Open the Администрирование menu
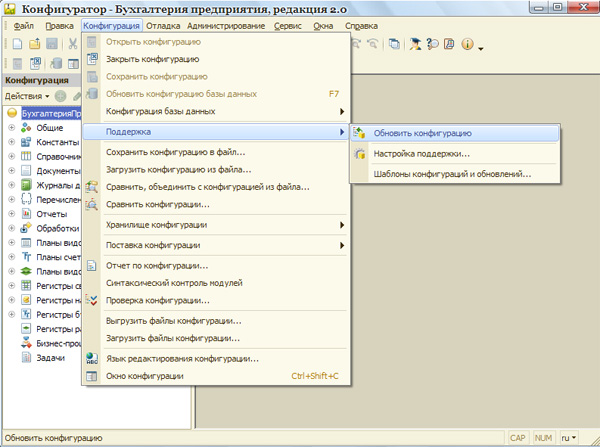The image size is (600, 447). (226, 26)
